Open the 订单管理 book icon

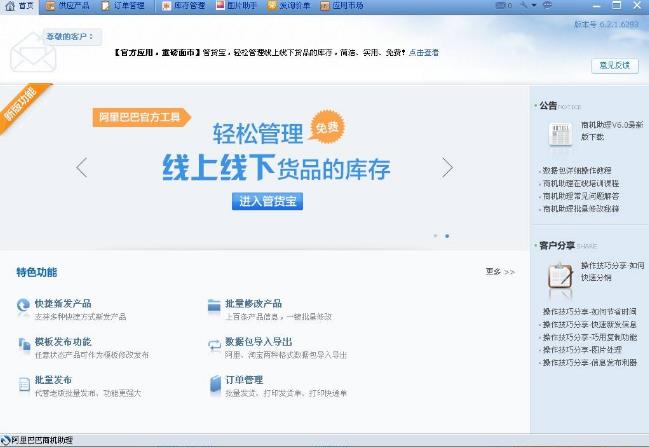214,382
